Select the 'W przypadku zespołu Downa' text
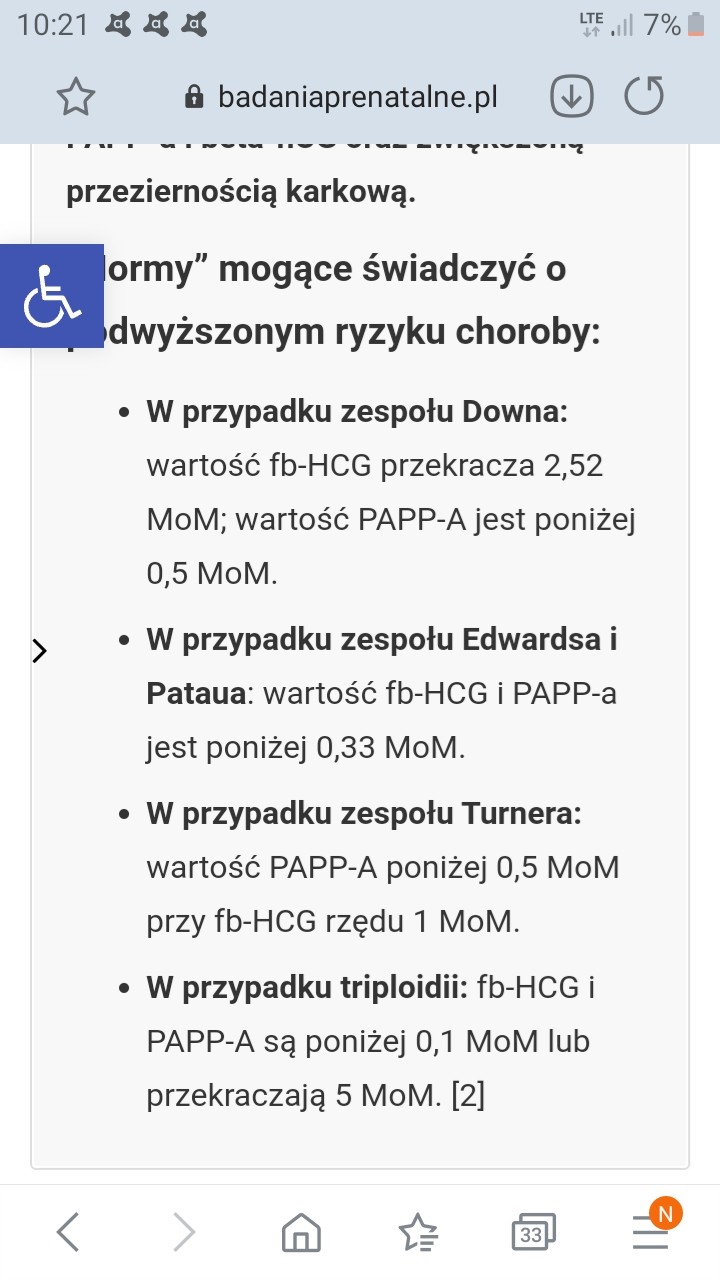 pos(357,411)
